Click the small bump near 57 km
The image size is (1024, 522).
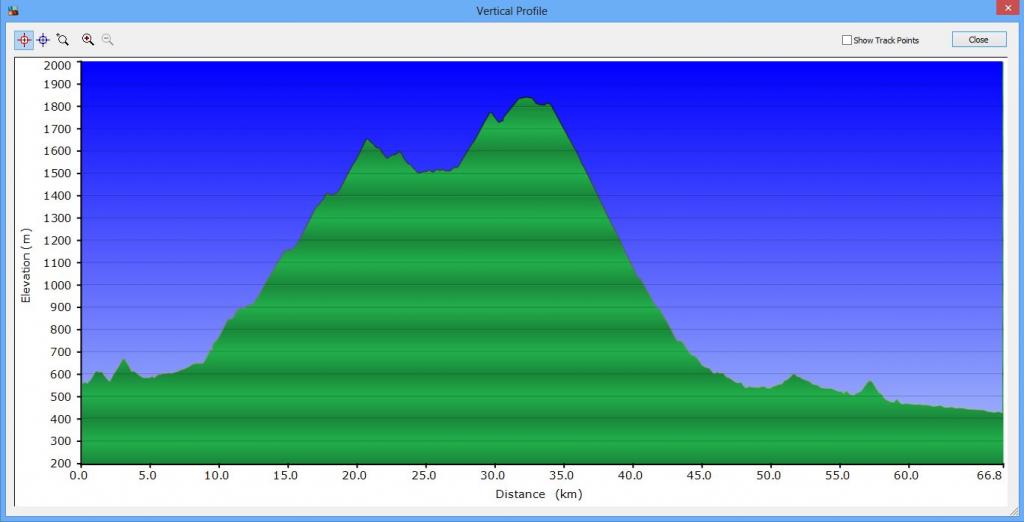pyautogui.click(x=869, y=383)
